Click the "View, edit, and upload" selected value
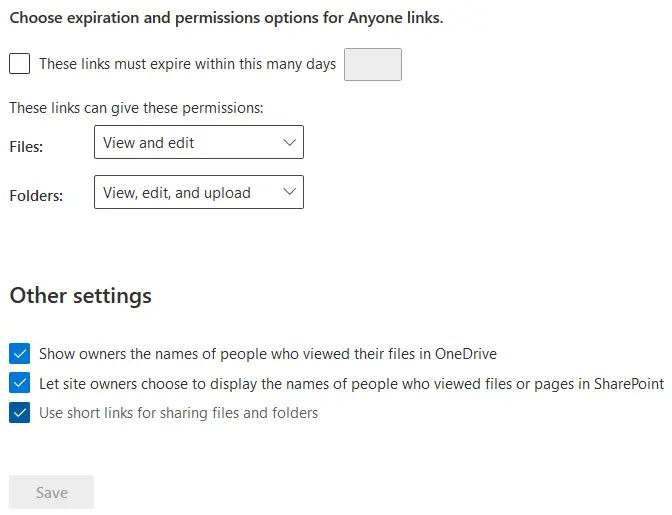Viewport: 672px width, 515px height. [x=177, y=193]
